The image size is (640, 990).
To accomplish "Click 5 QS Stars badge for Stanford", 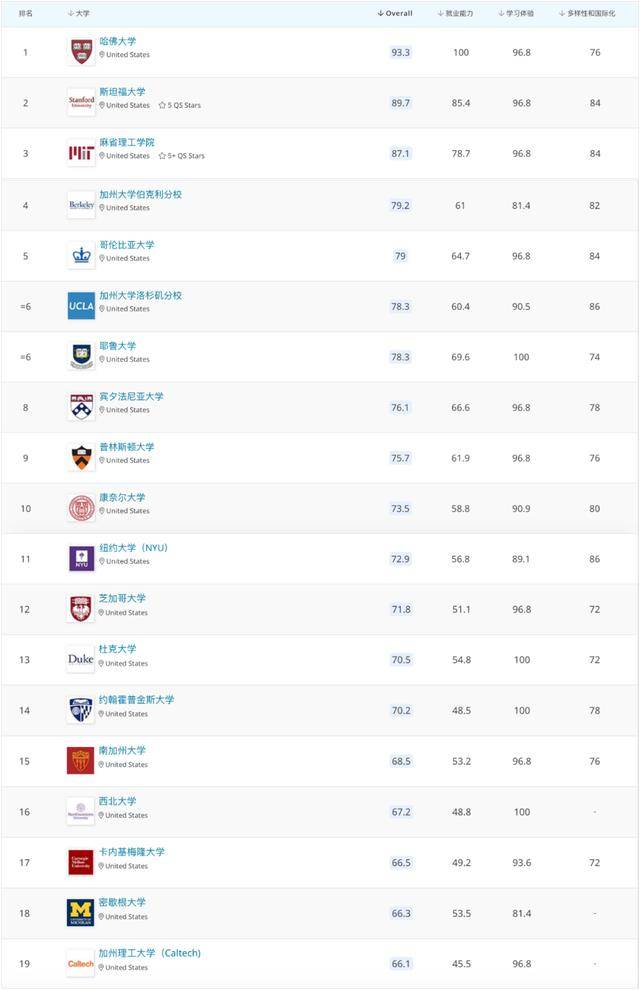I will coord(180,105).
